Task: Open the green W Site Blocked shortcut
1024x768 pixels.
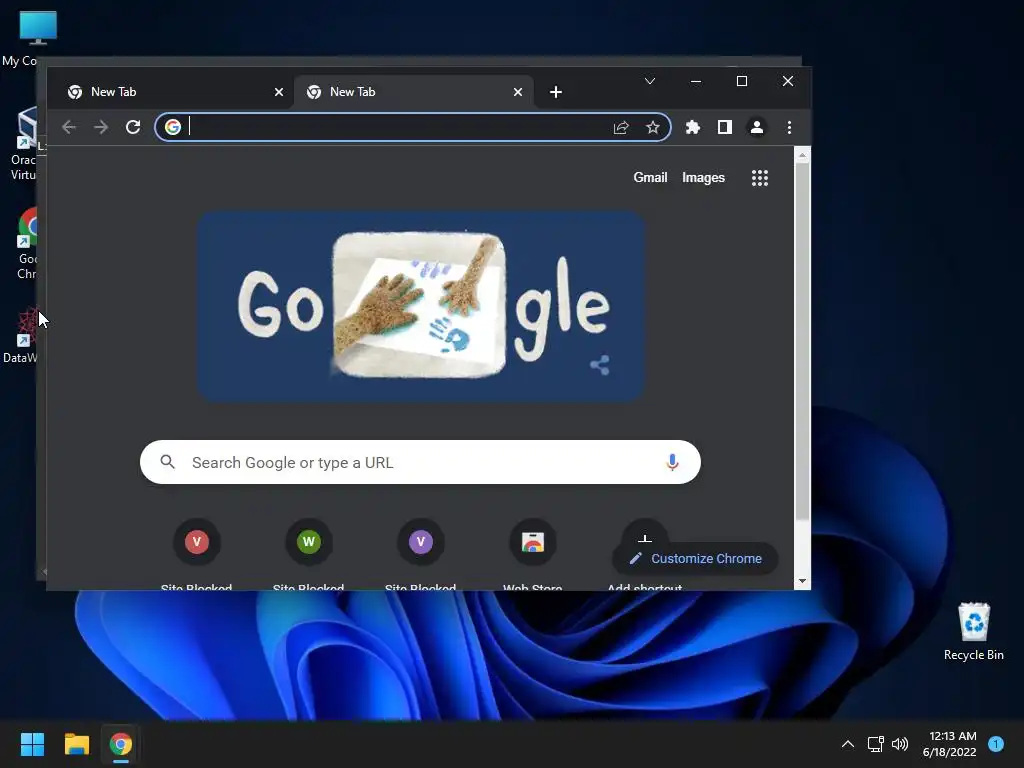Action: (x=309, y=541)
